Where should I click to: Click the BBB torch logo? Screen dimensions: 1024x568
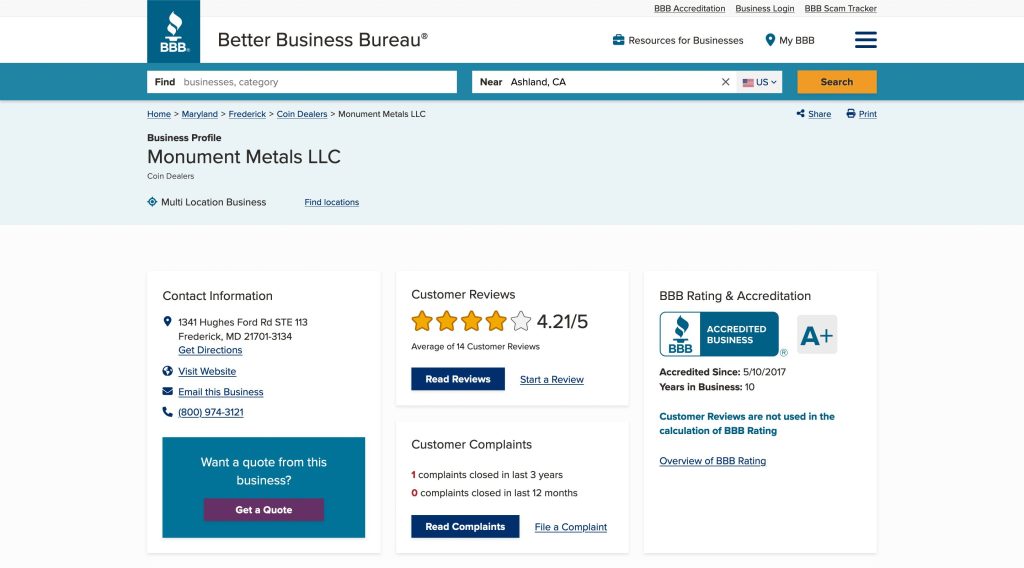[x=173, y=32]
